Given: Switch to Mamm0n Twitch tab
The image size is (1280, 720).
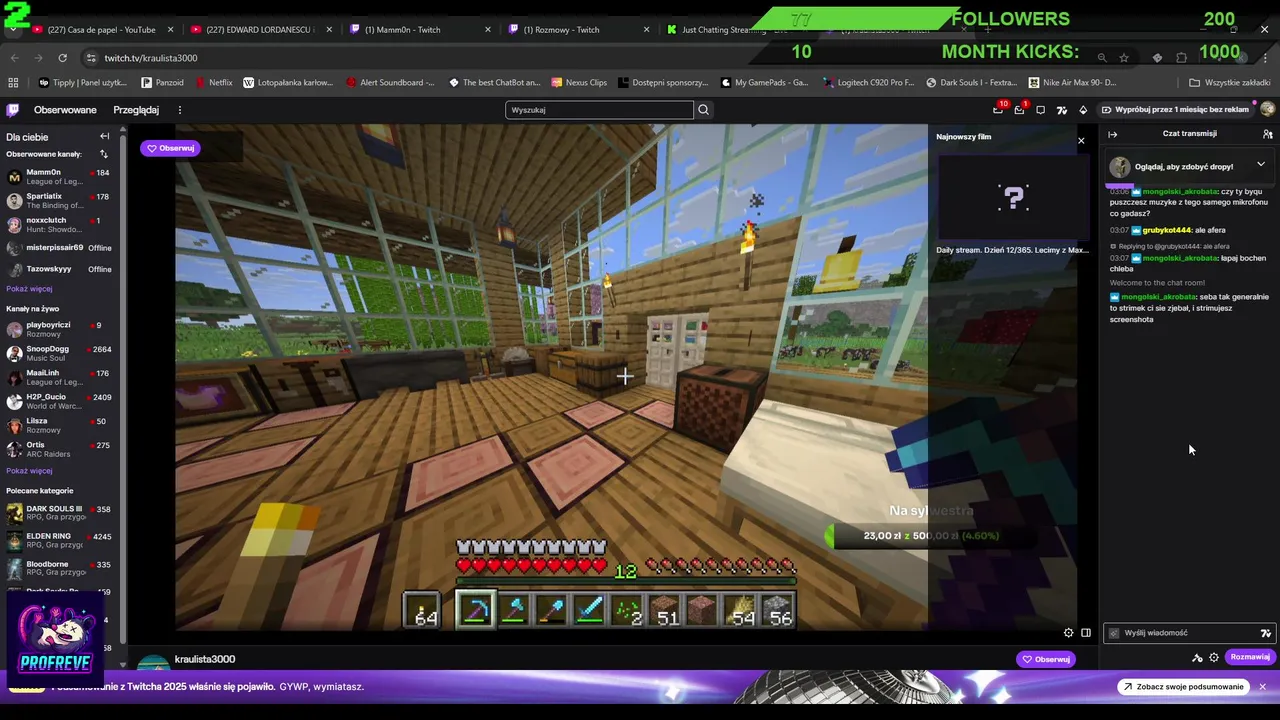Looking at the screenshot, I should [x=420, y=30].
